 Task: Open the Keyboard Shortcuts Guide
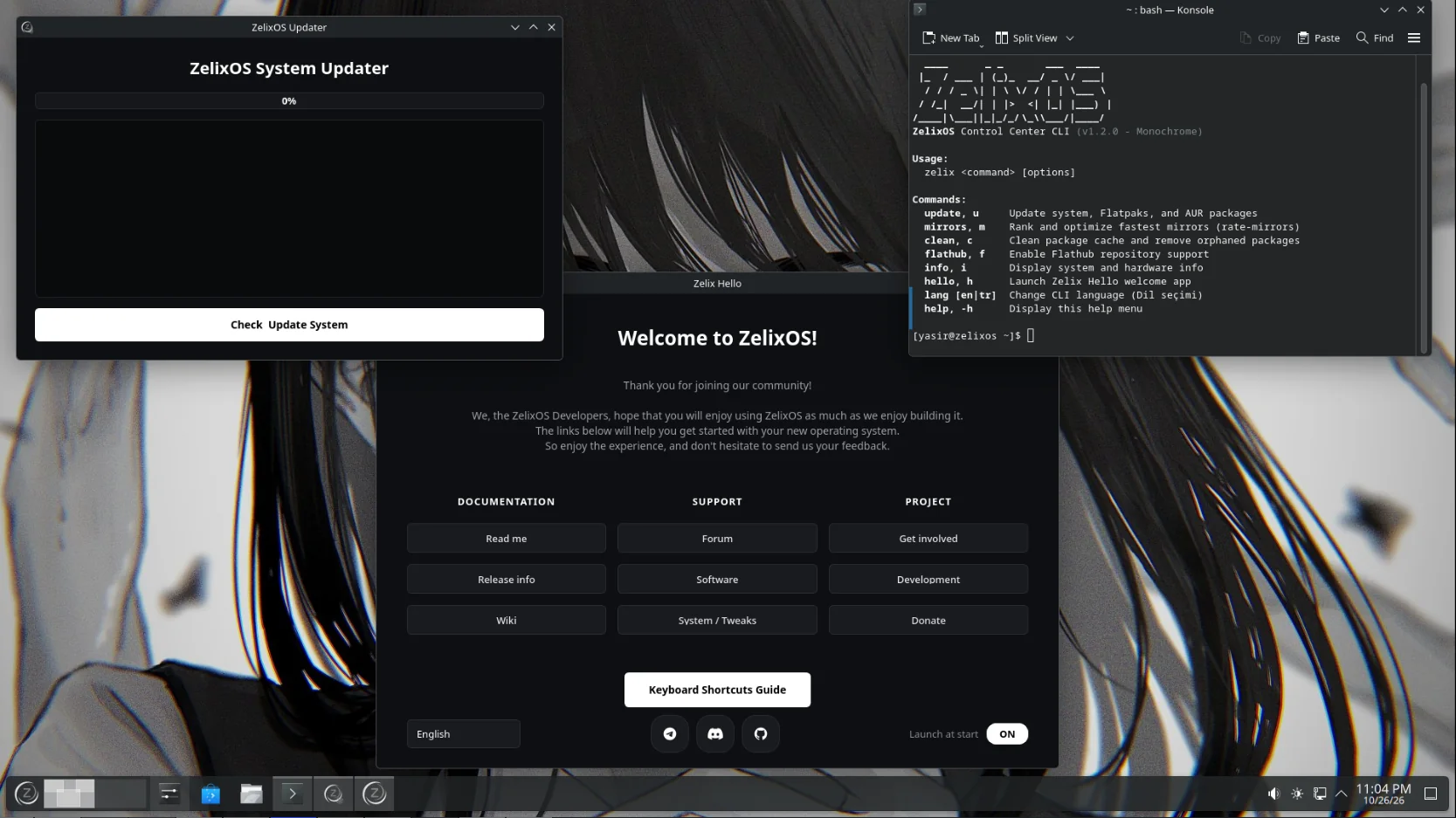pos(717,690)
